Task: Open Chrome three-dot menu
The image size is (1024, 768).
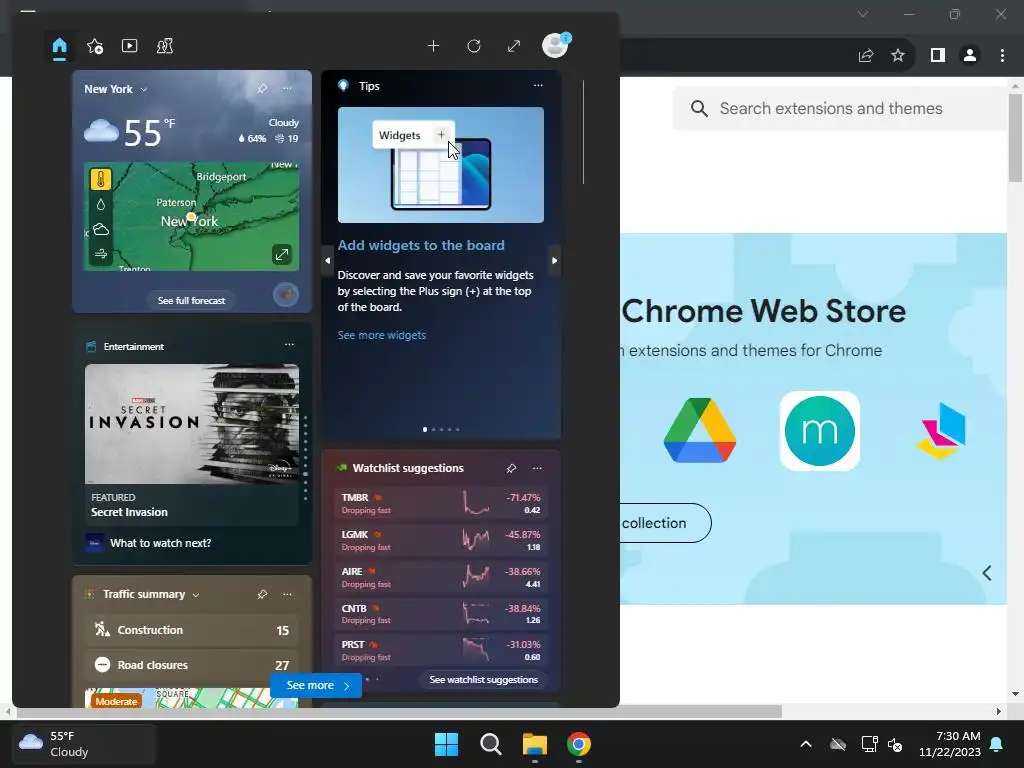Action: [1002, 56]
